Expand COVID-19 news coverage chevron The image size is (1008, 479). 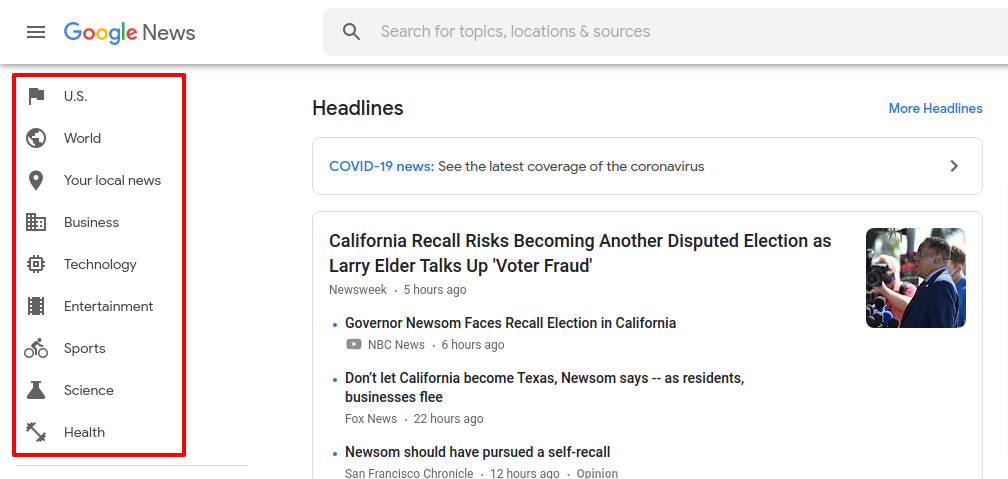pyautogui.click(x=954, y=167)
